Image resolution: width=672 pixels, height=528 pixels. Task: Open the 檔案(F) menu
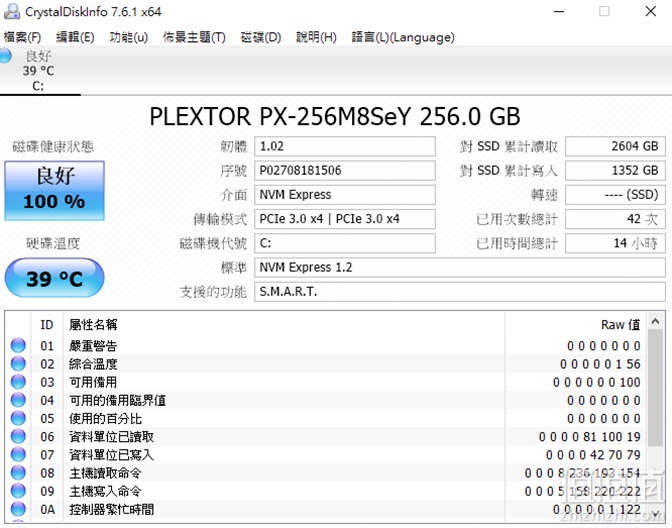(x=22, y=37)
